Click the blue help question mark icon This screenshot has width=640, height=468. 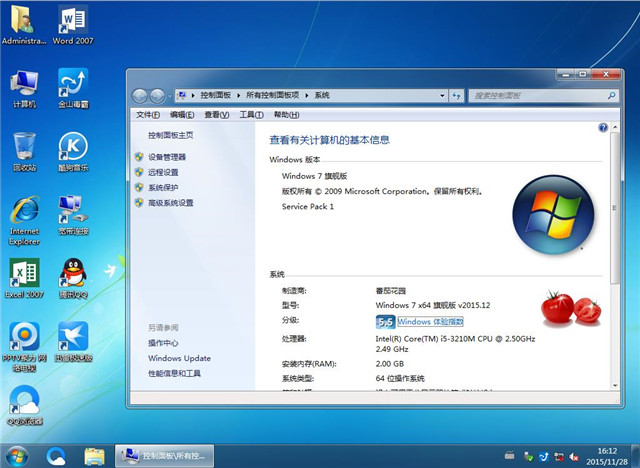click(x=603, y=128)
